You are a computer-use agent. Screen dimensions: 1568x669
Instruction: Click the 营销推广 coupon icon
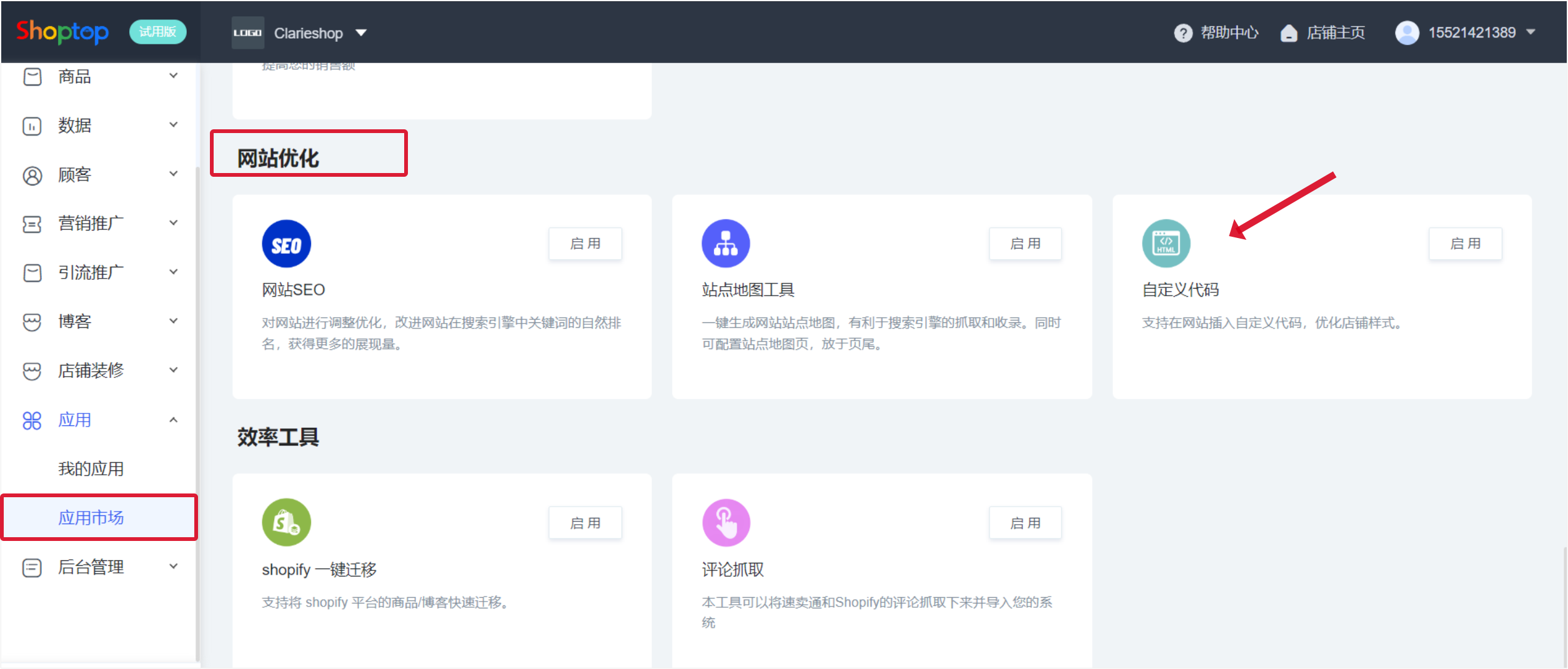(x=32, y=224)
